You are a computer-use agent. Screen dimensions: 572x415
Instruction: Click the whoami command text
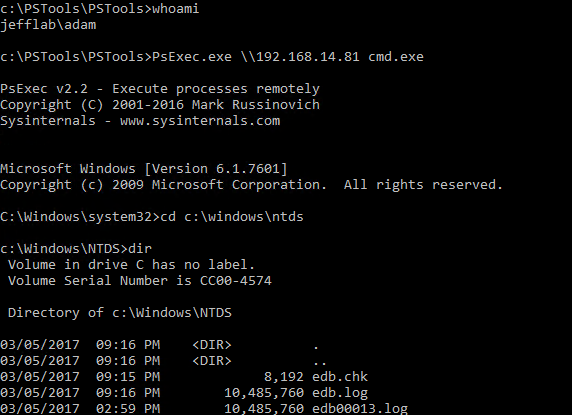(175, 8)
